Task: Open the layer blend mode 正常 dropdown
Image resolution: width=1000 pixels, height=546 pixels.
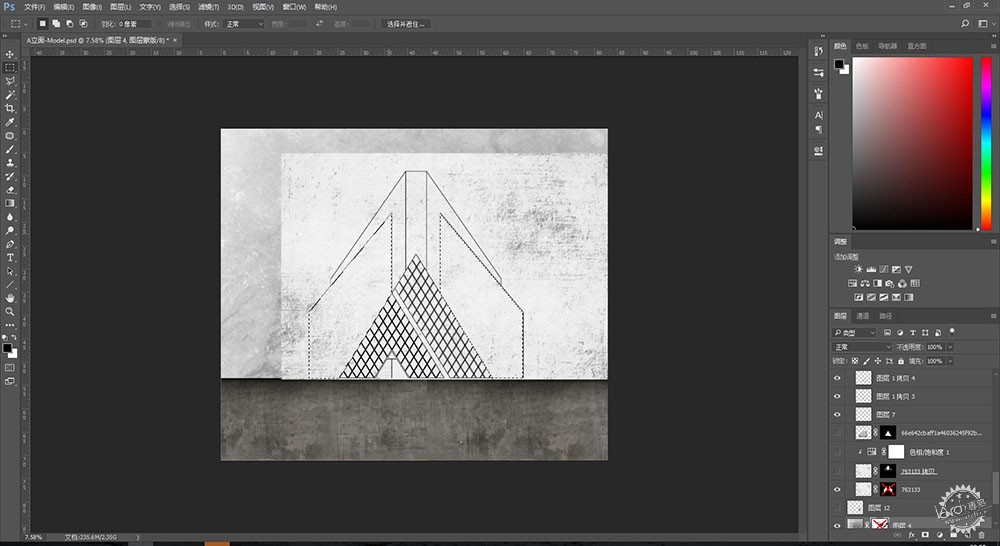Action: pyautogui.click(x=862, y=347)
